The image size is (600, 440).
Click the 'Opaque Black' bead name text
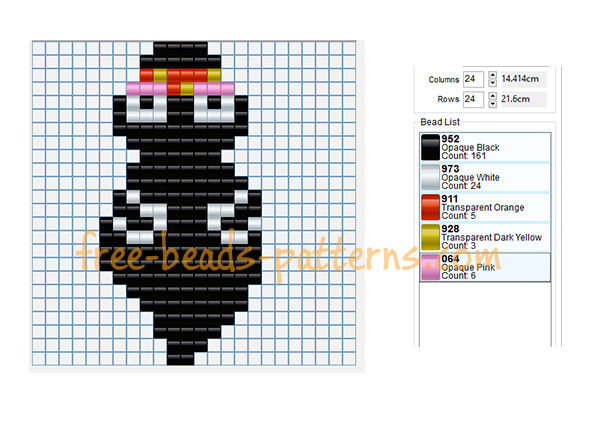pyautogui.click(x=470, y=148)
